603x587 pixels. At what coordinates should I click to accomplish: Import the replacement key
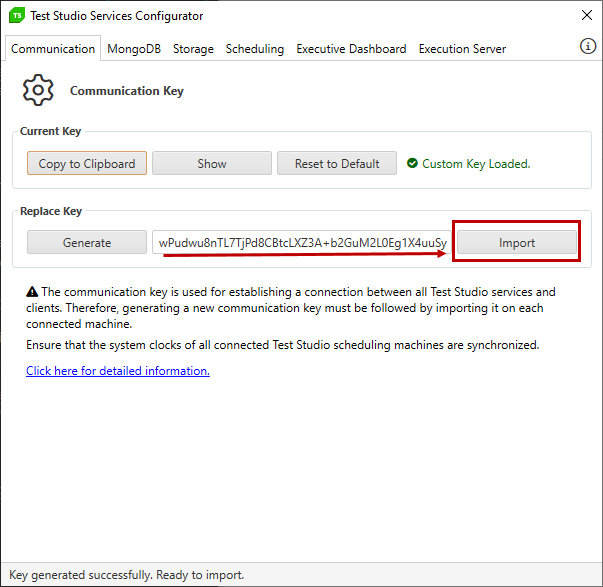click(517, 242)
